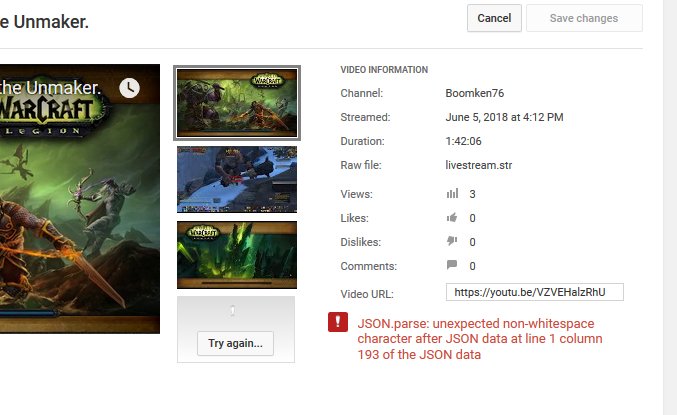
Task: Click the likes thumbs-up icon
Action: [452, 218]
